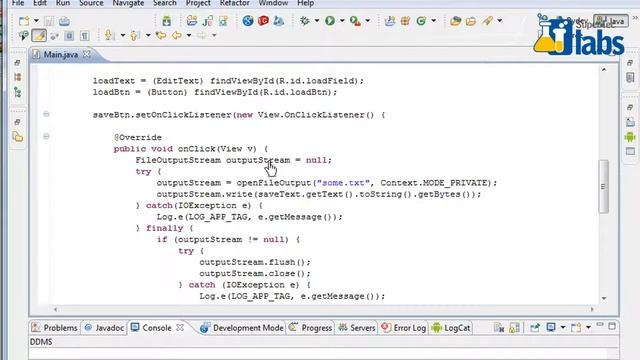Switch to the Error Log tab
The width and height of the screenshot is (640, 360).
click(x=404, y=328)
